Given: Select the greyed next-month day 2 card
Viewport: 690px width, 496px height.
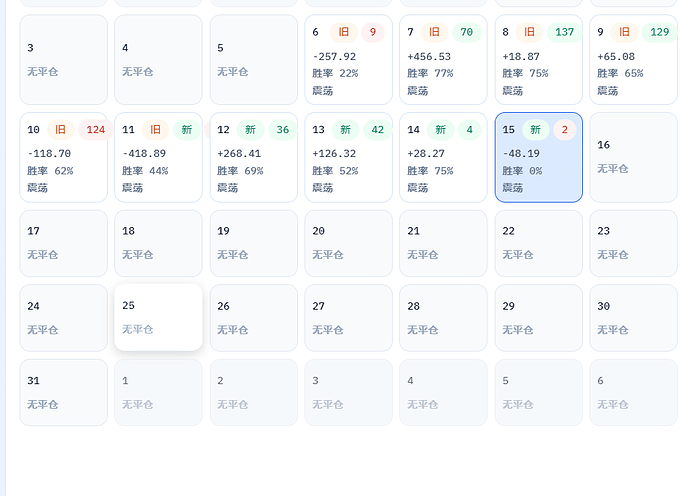Looking at the screenshot, I should point(253,393).
